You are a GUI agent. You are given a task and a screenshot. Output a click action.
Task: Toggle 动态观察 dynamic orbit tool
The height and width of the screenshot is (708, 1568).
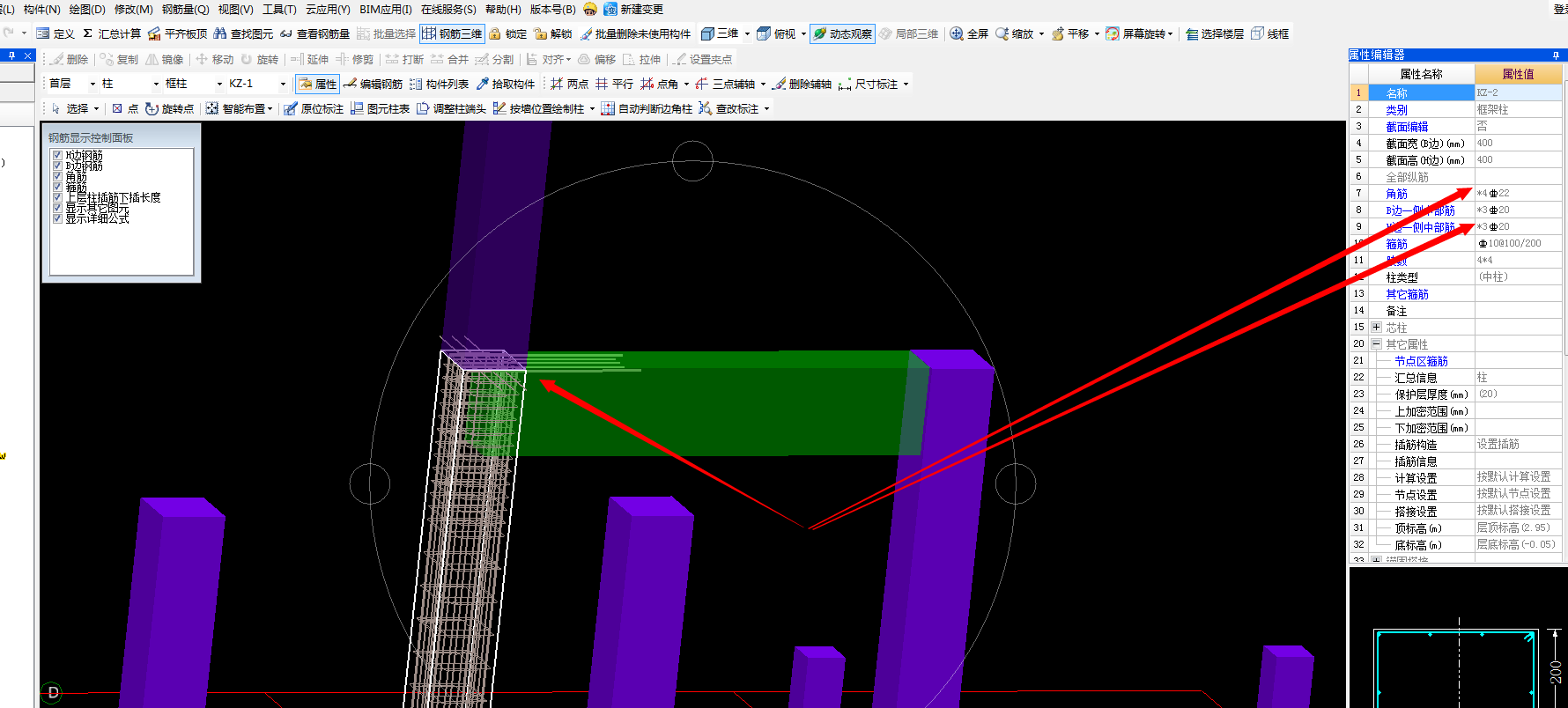[x=842, y=33]
